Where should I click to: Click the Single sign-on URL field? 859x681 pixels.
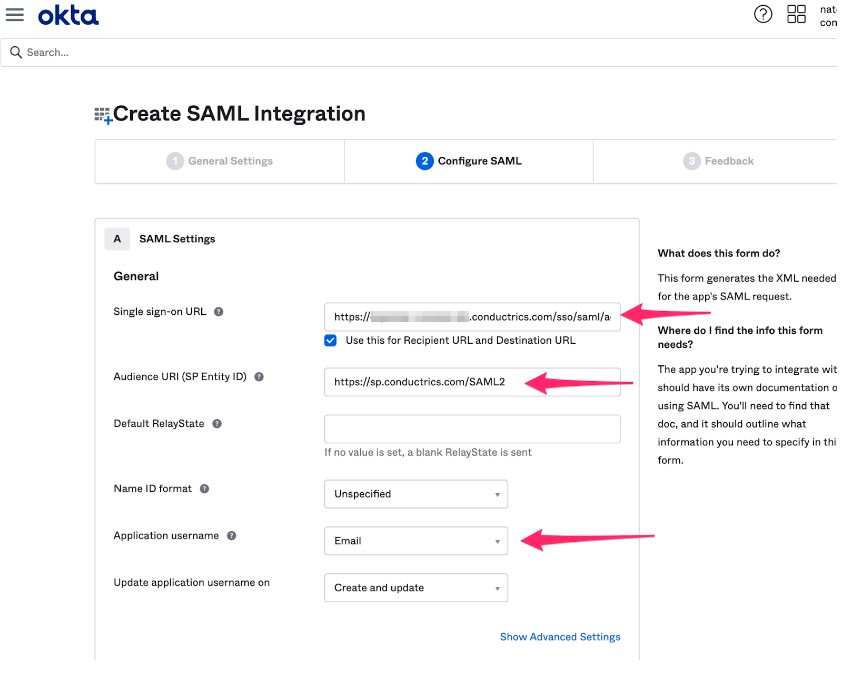pos(472,317)
